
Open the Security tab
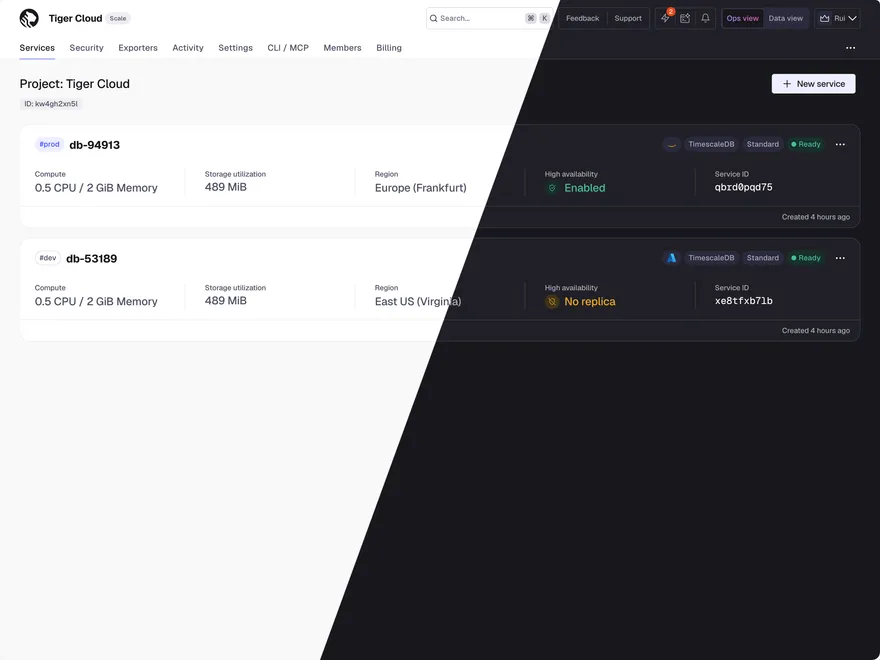(86, 48)
